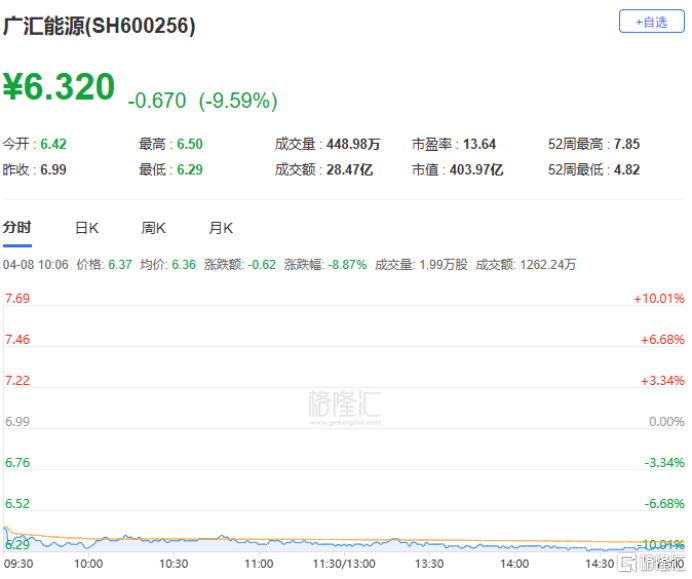692x579 pixels.
Task: Switch to the 分时 chart tab
Action: 16,227
